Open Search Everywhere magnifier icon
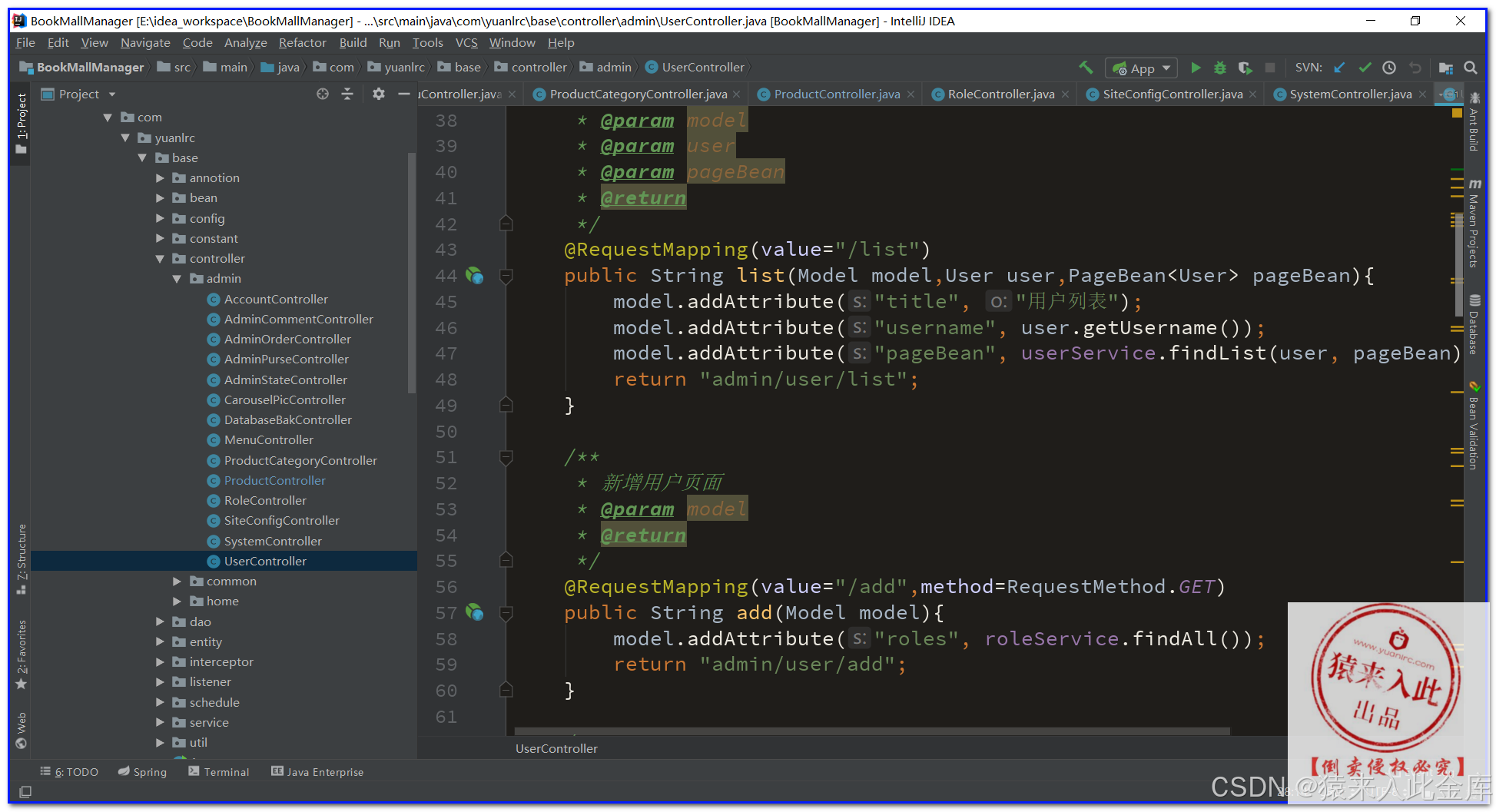1496x812 pixels. [x=1471, y=68]
